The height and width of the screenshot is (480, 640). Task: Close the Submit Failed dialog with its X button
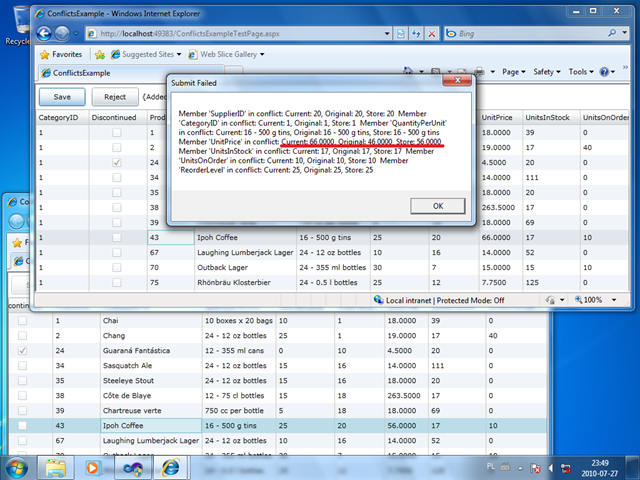(x=457, y=80)
